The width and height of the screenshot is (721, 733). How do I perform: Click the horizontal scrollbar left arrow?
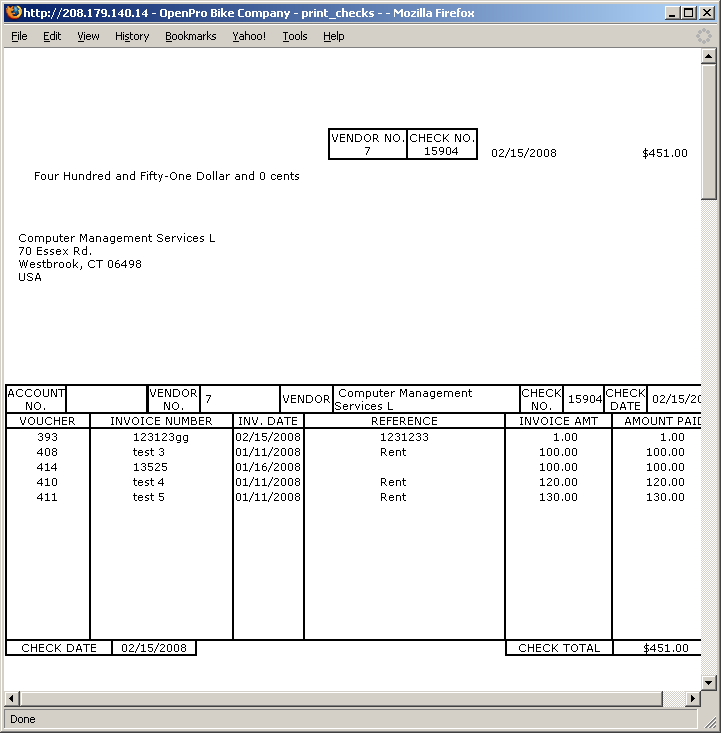pyautogui.click(x=12, y=698)
